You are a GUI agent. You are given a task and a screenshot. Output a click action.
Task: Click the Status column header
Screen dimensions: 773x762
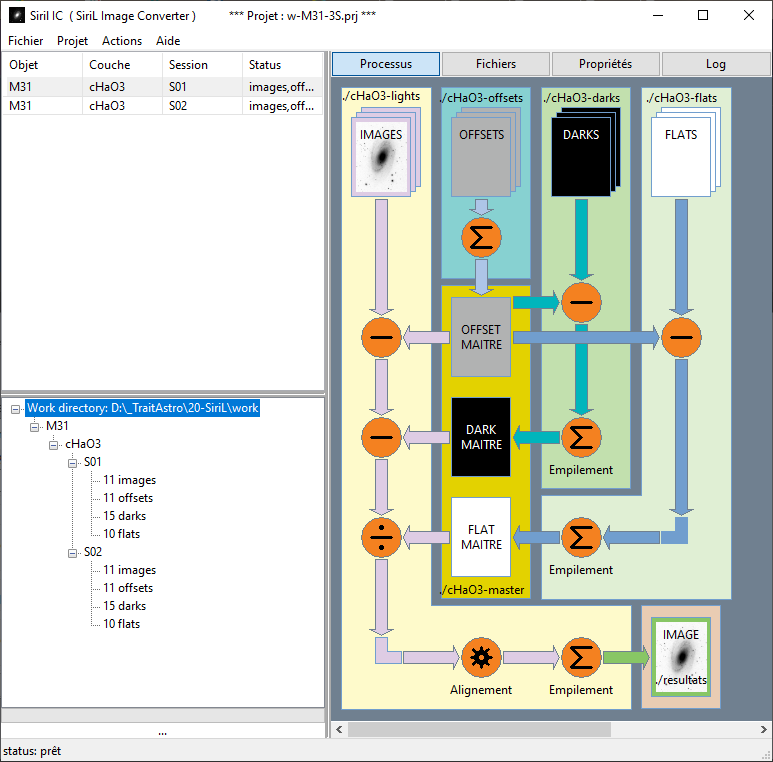[282, 65]
